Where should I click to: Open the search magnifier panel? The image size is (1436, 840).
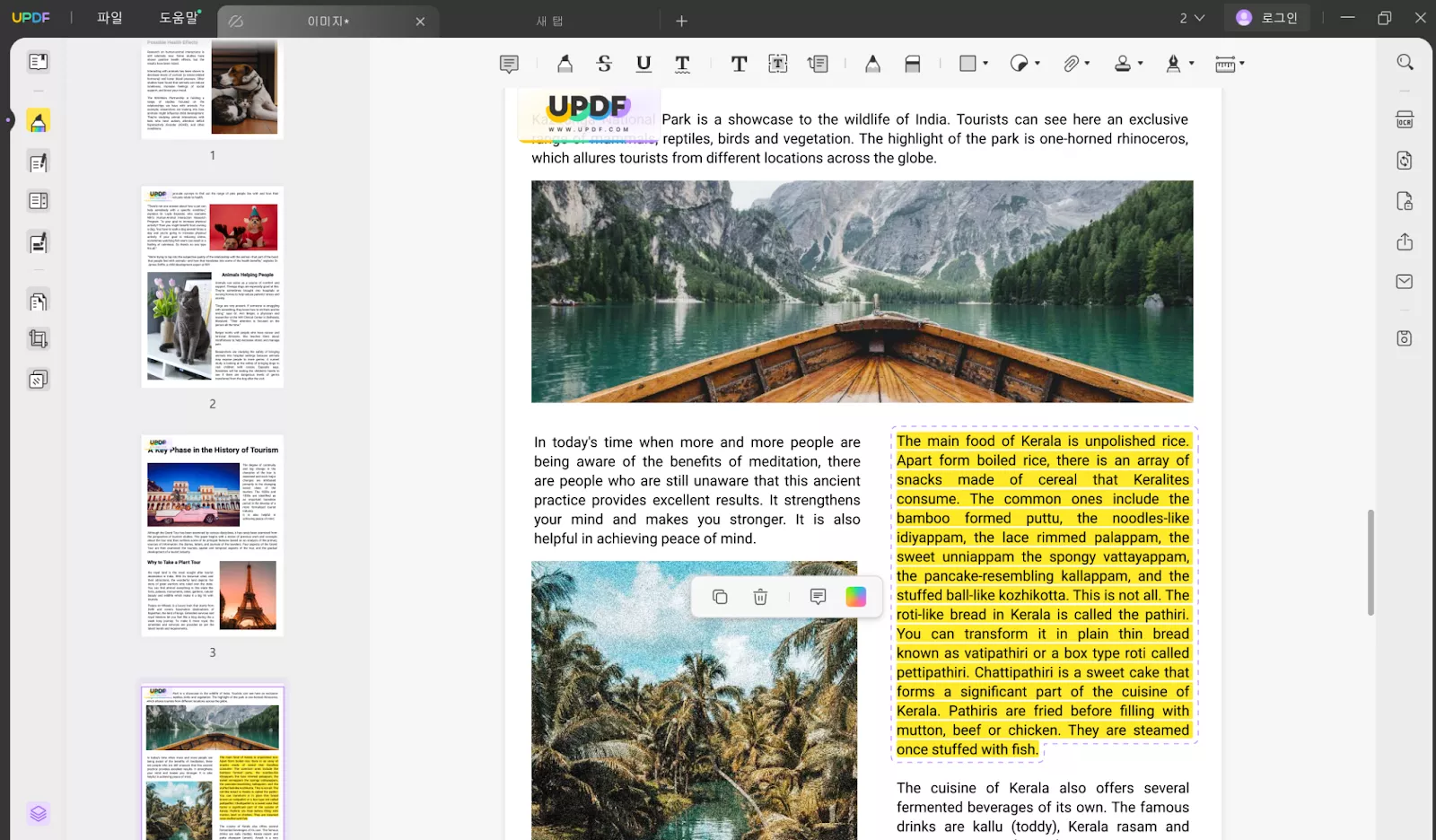(x=1405, y=62)
